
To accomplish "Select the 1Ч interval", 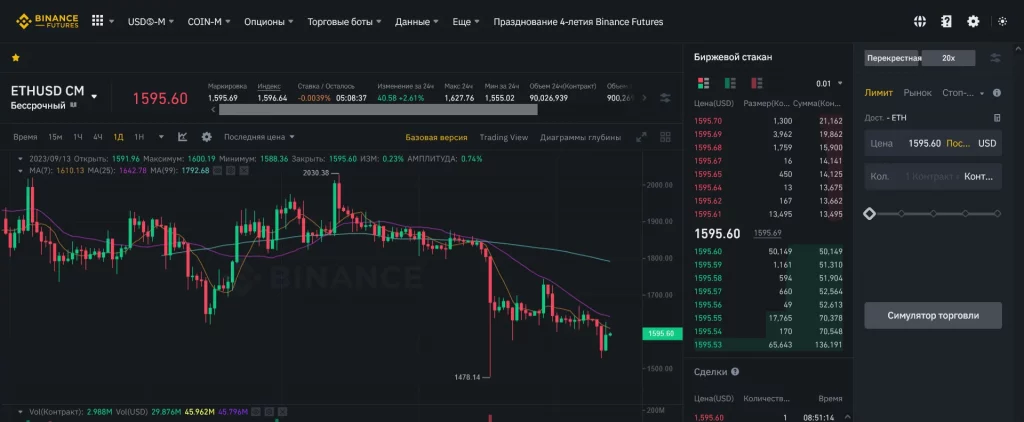I will (78, 137).
